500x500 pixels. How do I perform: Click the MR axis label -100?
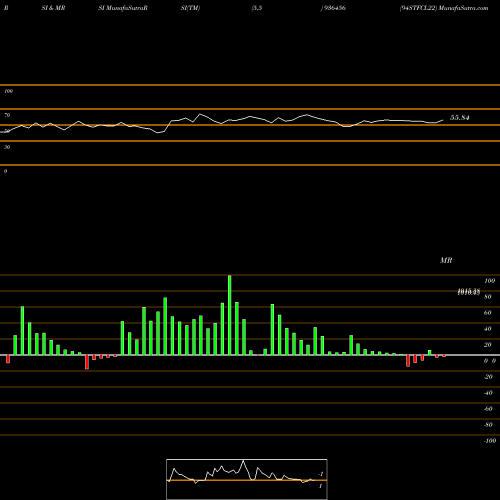(x=490, y=441)
